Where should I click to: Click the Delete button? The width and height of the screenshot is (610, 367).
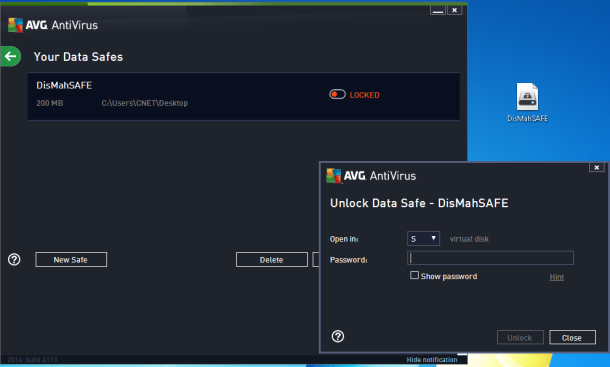click(x=272, y=260)
